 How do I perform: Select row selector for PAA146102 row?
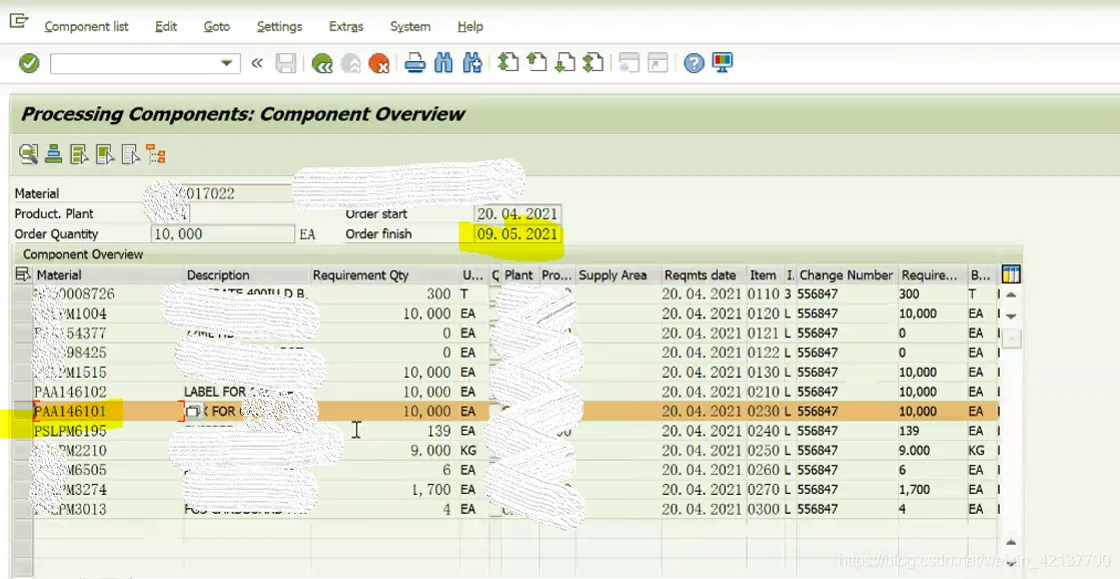coord(23,392)
